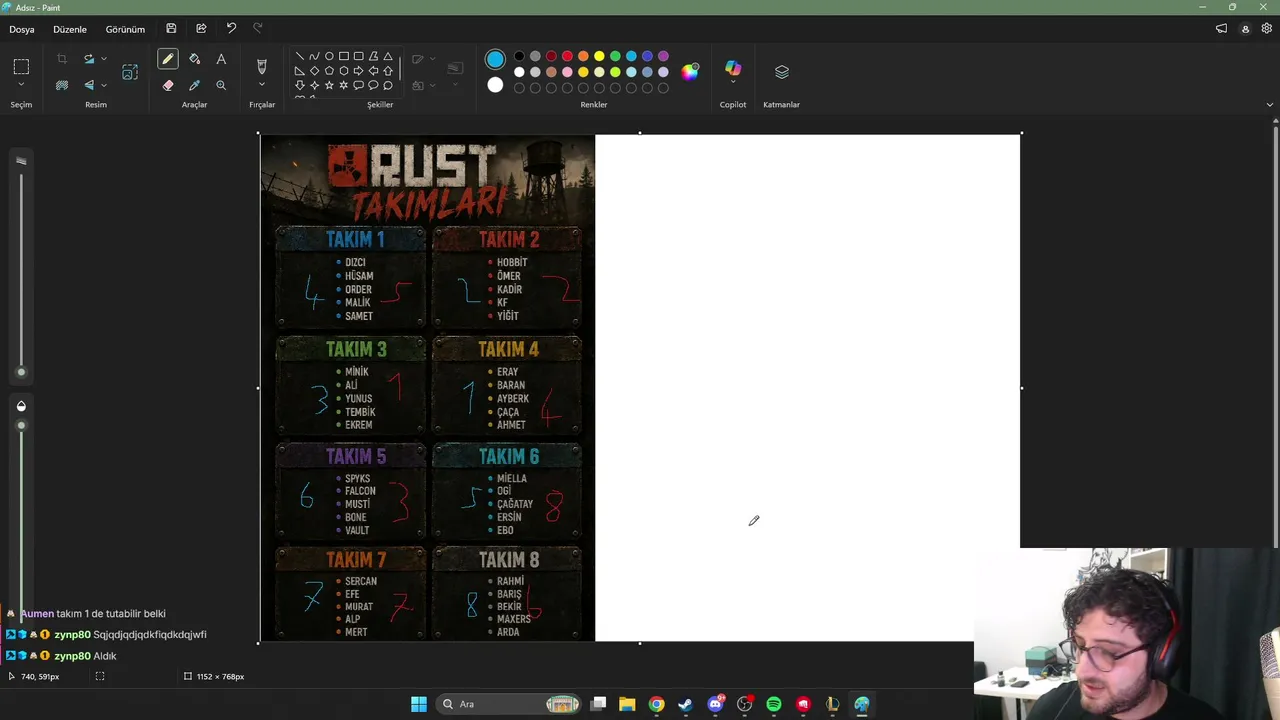Open Paint settings gear
Viewport: 1280px width, 720px height.
tap(1267, 29)
